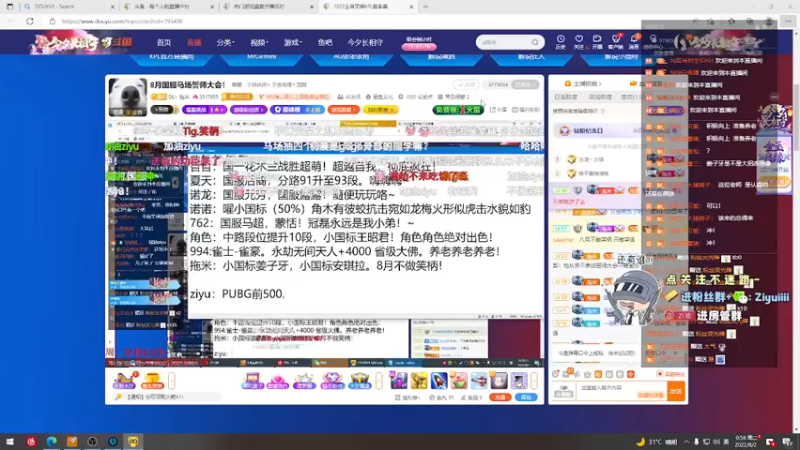800x450 pixels.
Task: Open the 主播投稿 panel link
Action: click(583, 83)
